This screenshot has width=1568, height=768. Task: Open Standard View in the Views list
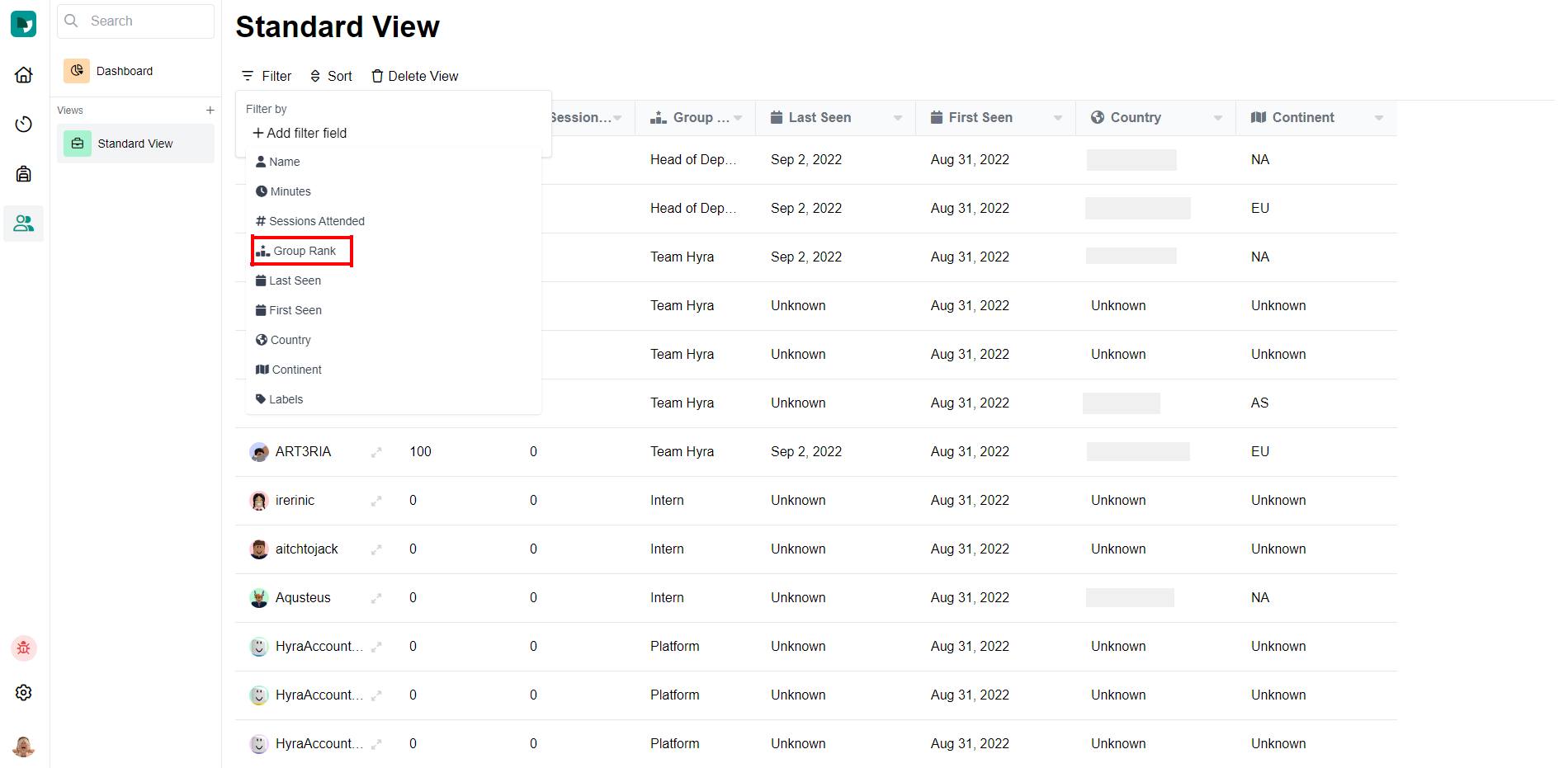(x=135, y=144)
